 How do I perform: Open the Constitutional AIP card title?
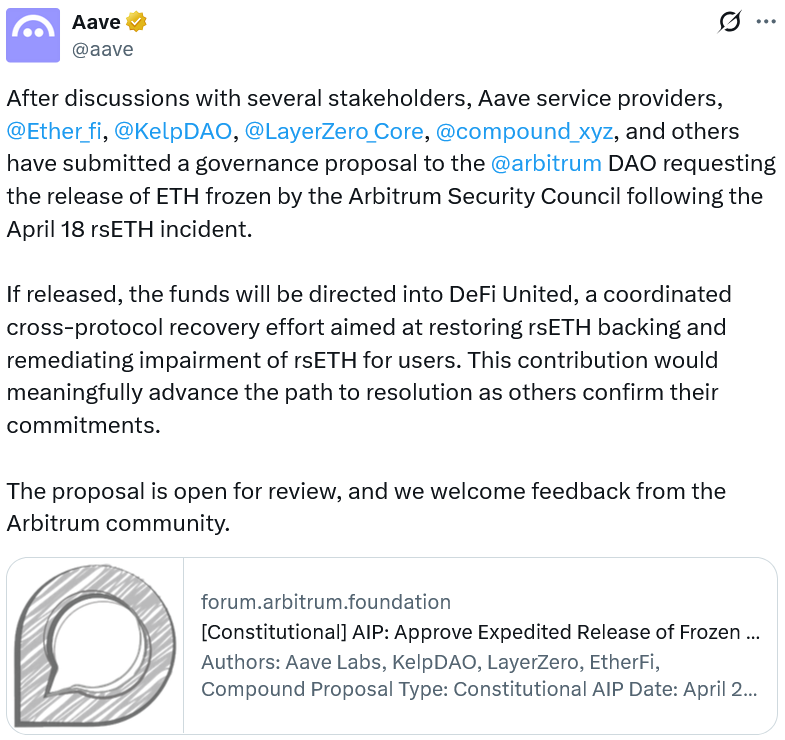point(479,632)
